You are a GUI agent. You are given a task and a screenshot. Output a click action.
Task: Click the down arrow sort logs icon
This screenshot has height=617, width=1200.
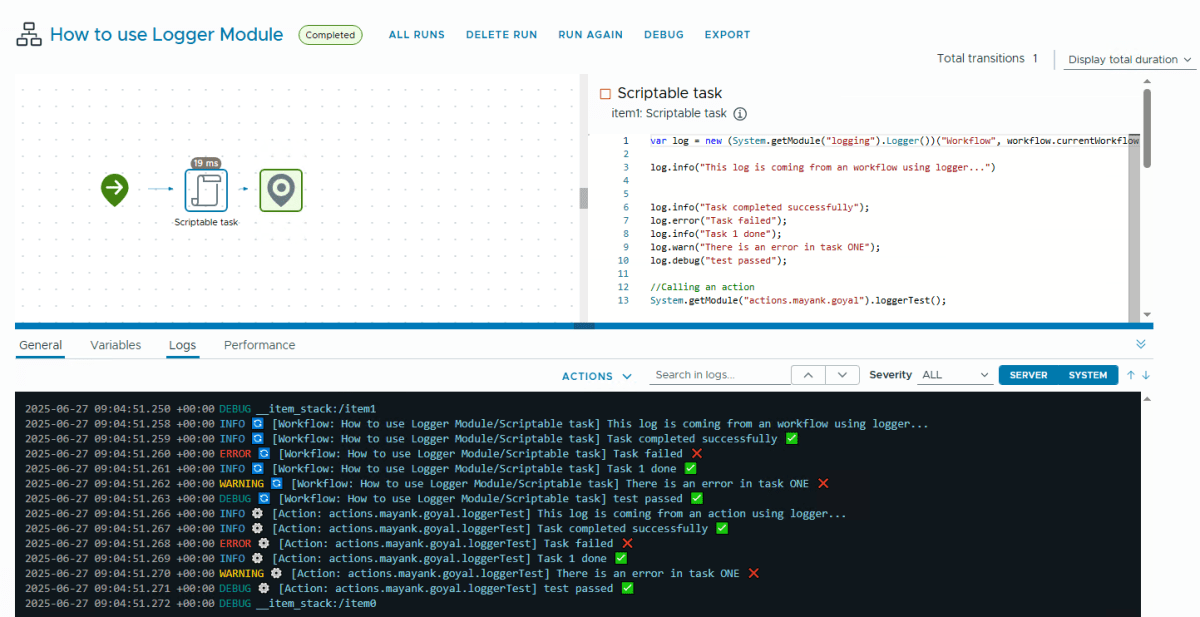(x=1146, y=375)
